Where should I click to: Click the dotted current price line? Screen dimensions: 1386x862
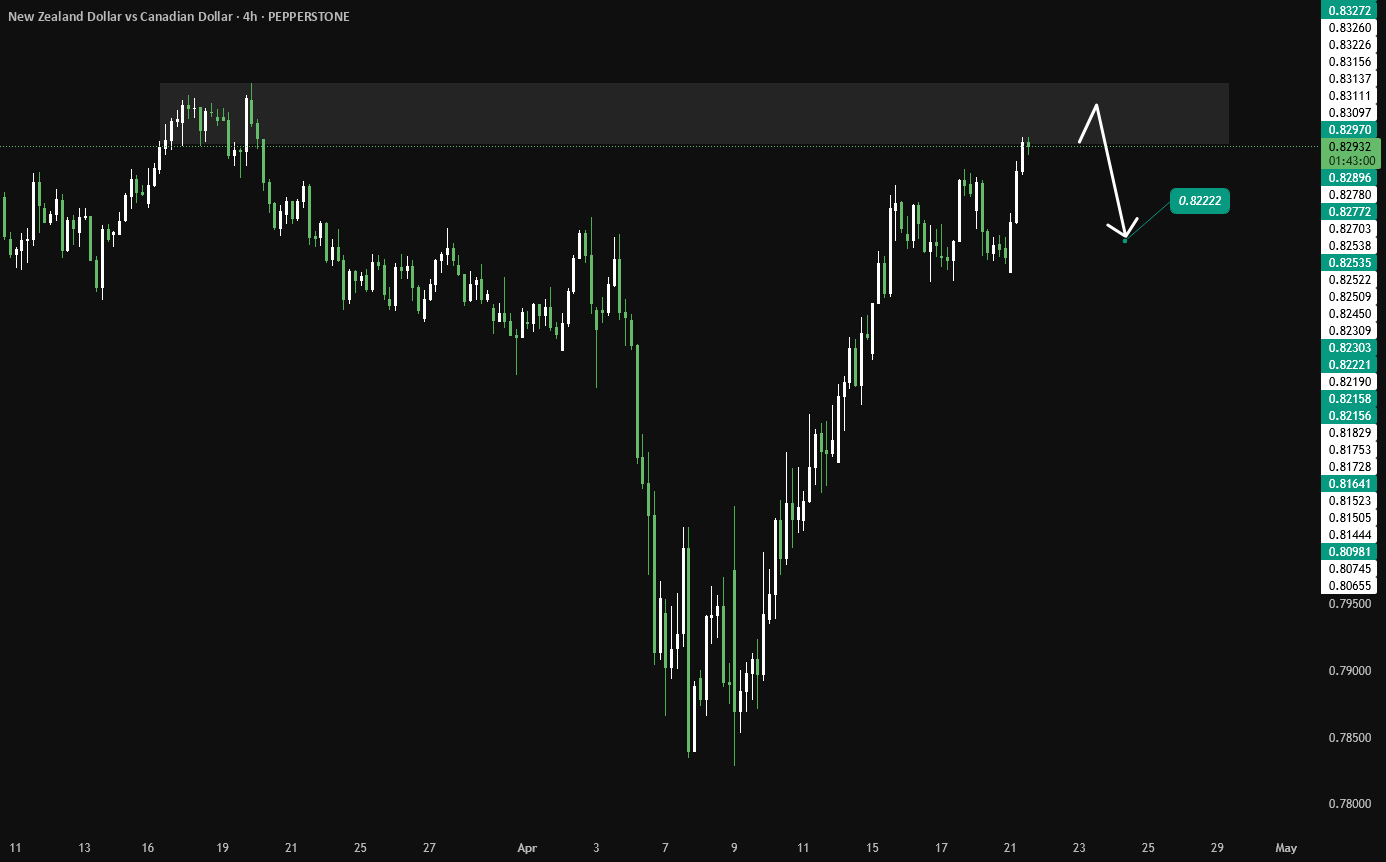click(x=660, y=147)
